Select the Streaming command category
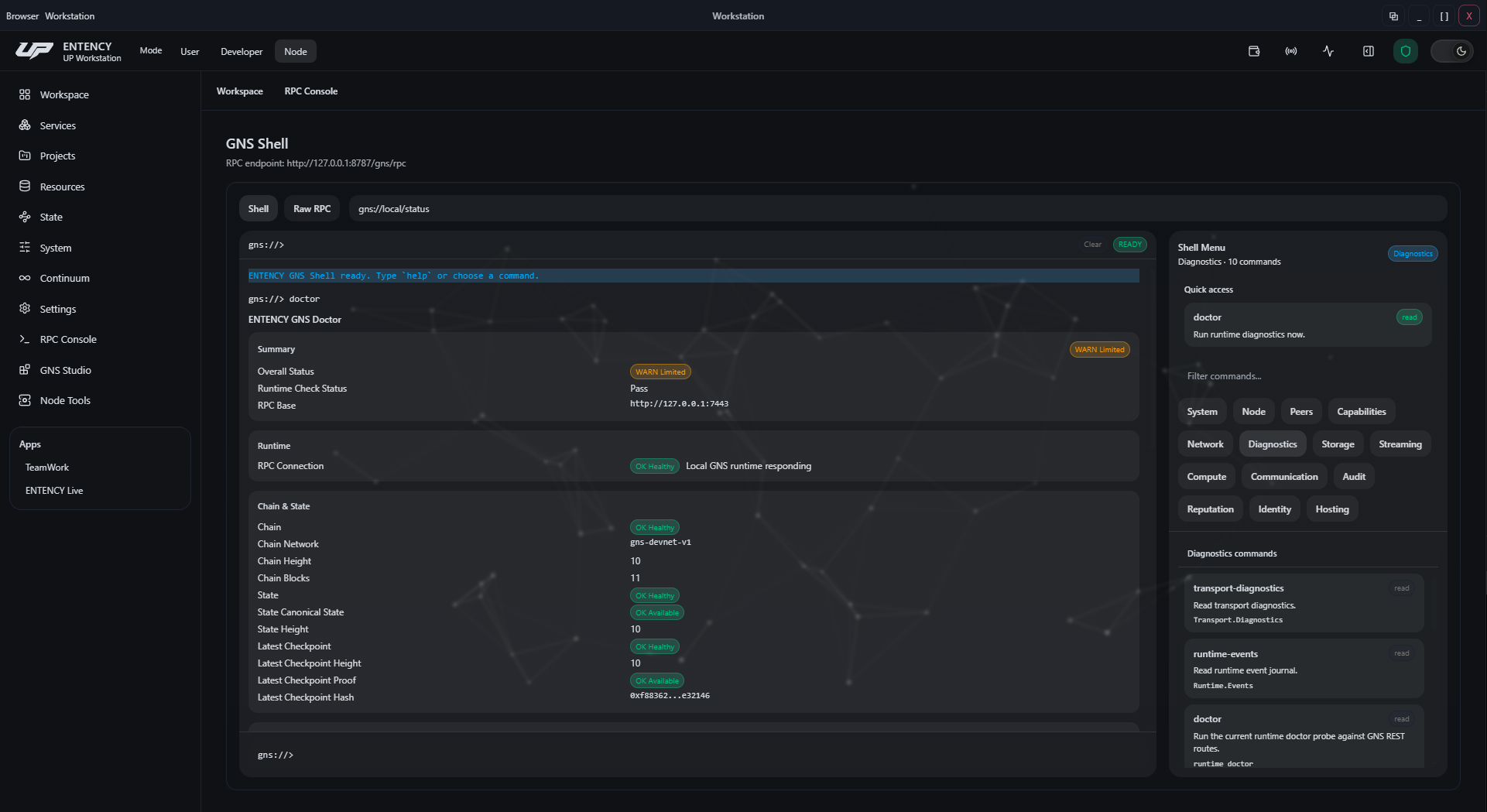Viewport: 1487px width, 812px height. click(x=1400, y=444)
